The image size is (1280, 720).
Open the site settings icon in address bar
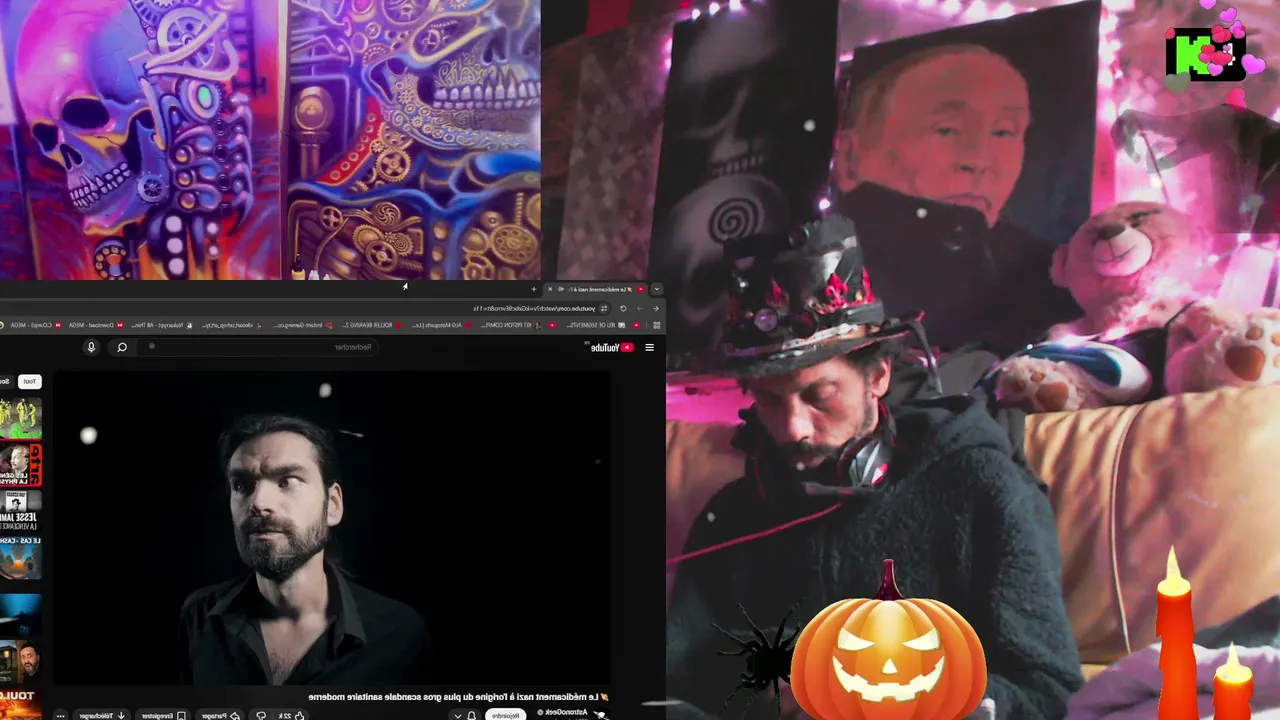(604, 308)
